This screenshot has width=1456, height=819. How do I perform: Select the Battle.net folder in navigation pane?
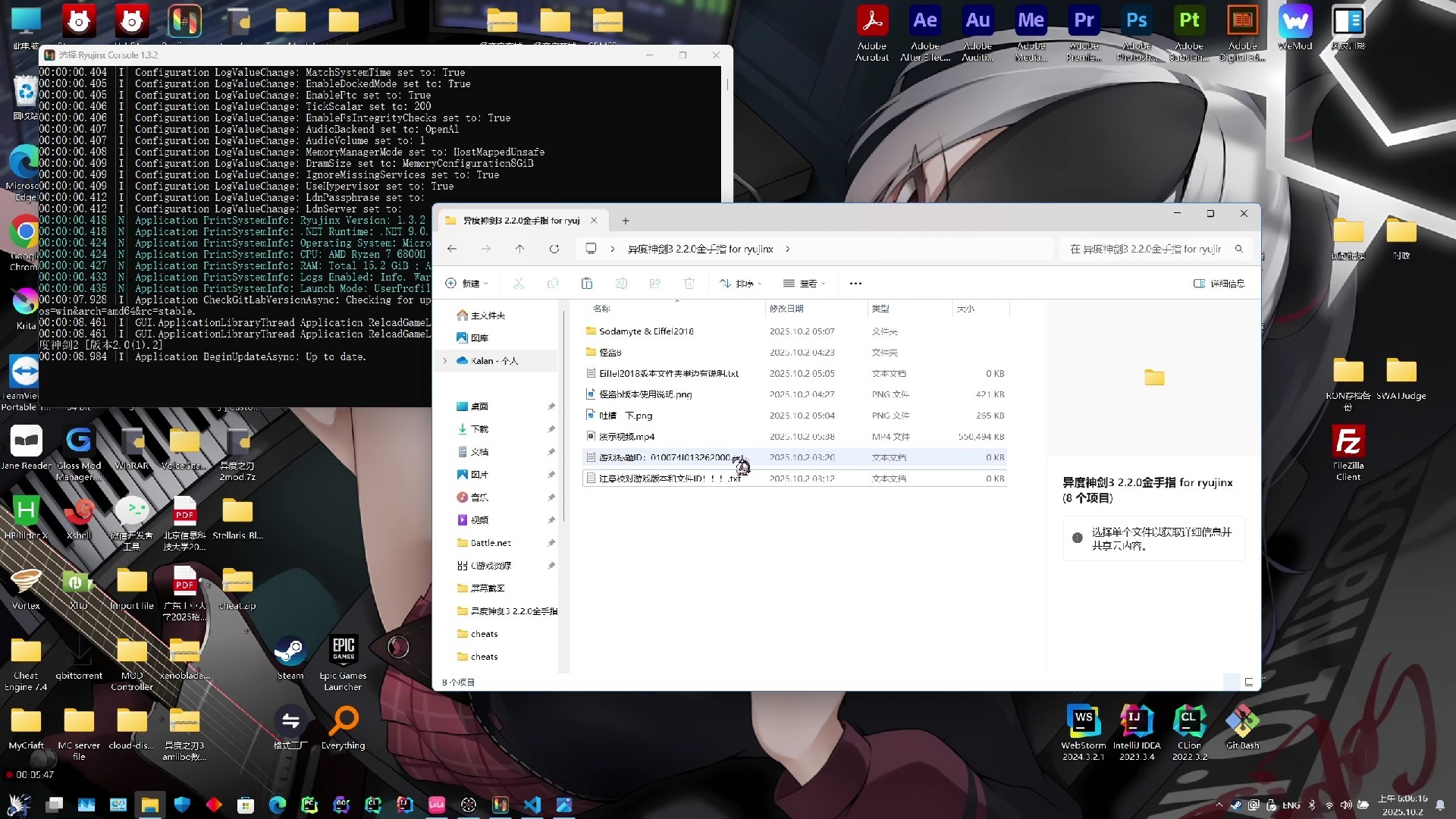pyautogui.click(x=491, y=543)
